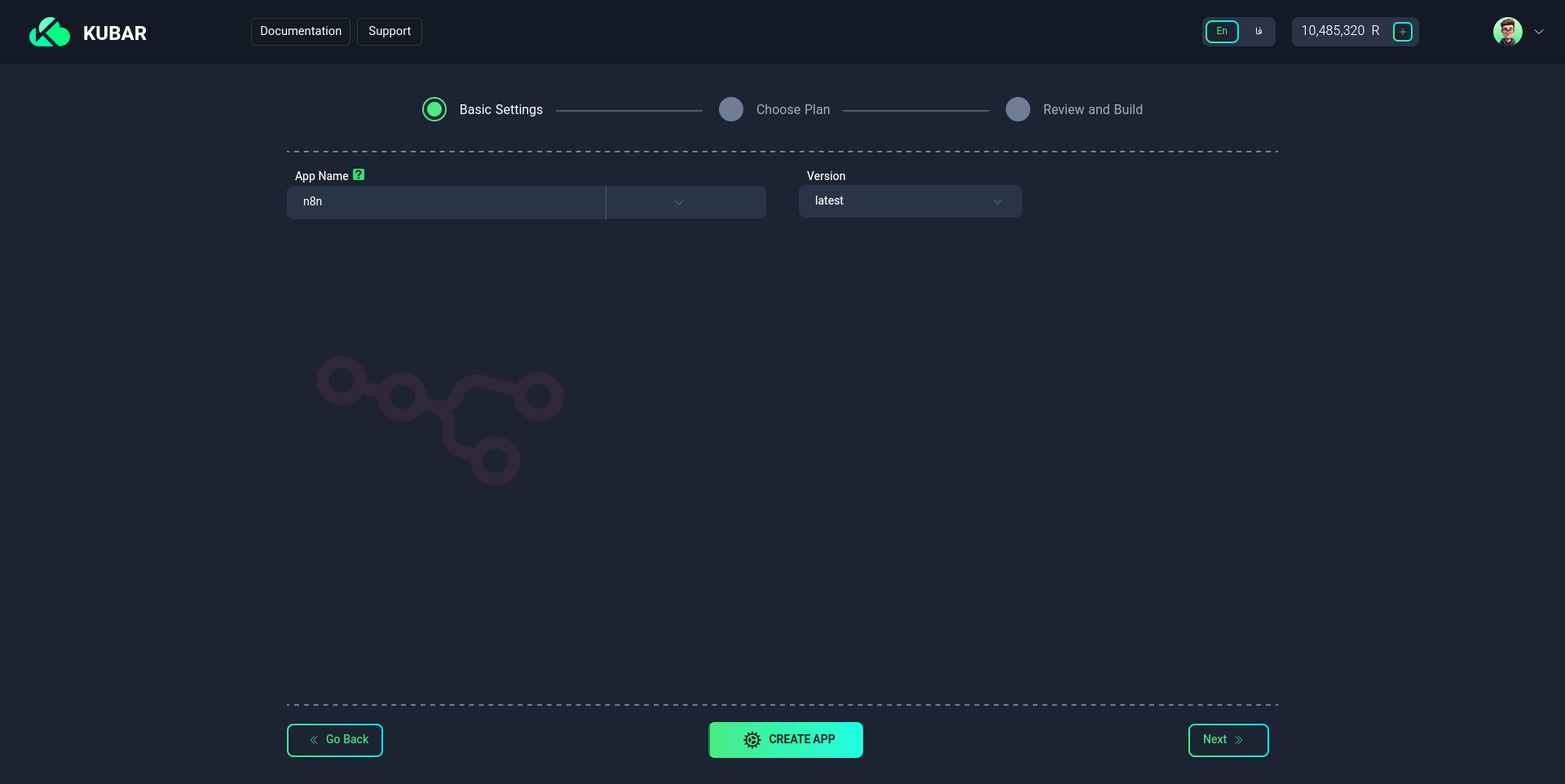Screen dimensions: 1565x784
Task: Switch the language to English (En)
Action: point(1222,32)
